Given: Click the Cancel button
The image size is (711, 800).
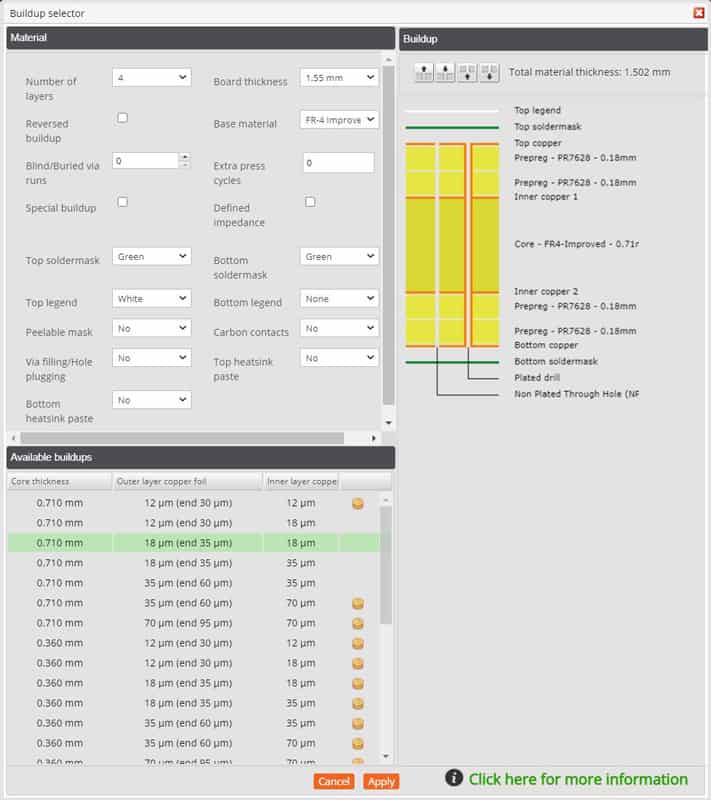Looking at the screenshot, I should coord(334,781).
